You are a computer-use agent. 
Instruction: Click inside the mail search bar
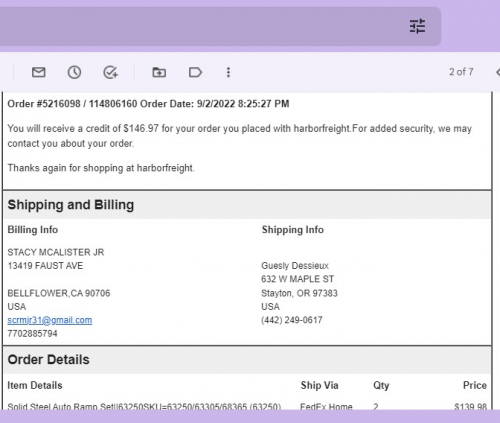pos(200,26)
